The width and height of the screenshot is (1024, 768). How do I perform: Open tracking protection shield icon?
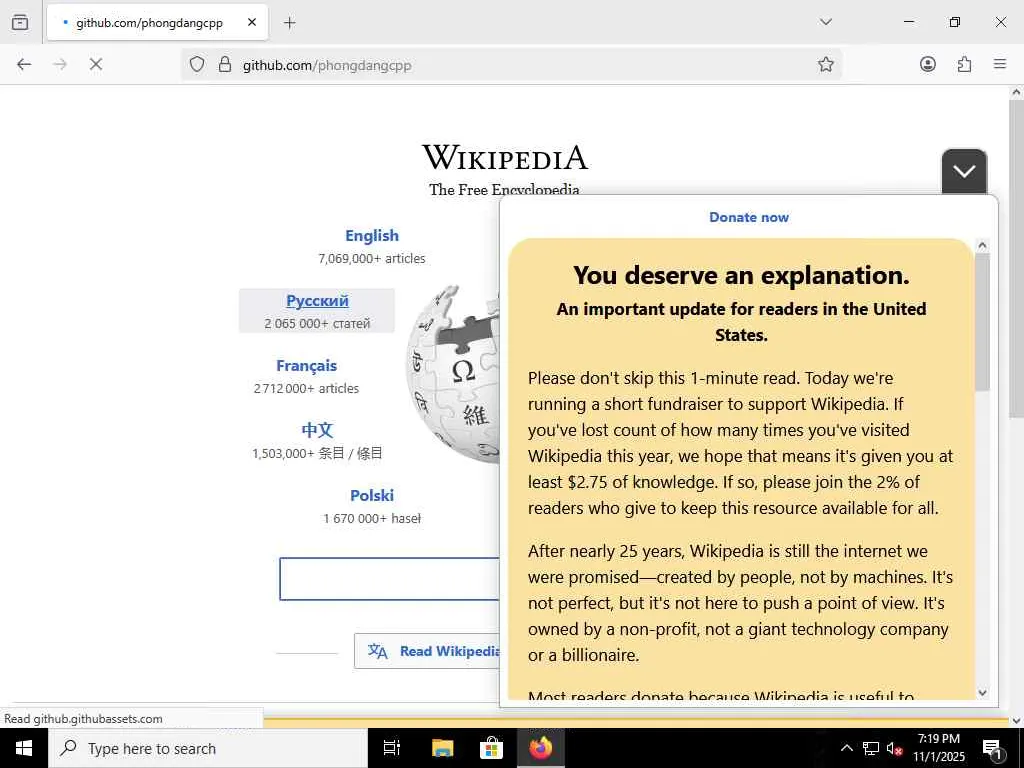coord(197,64)
